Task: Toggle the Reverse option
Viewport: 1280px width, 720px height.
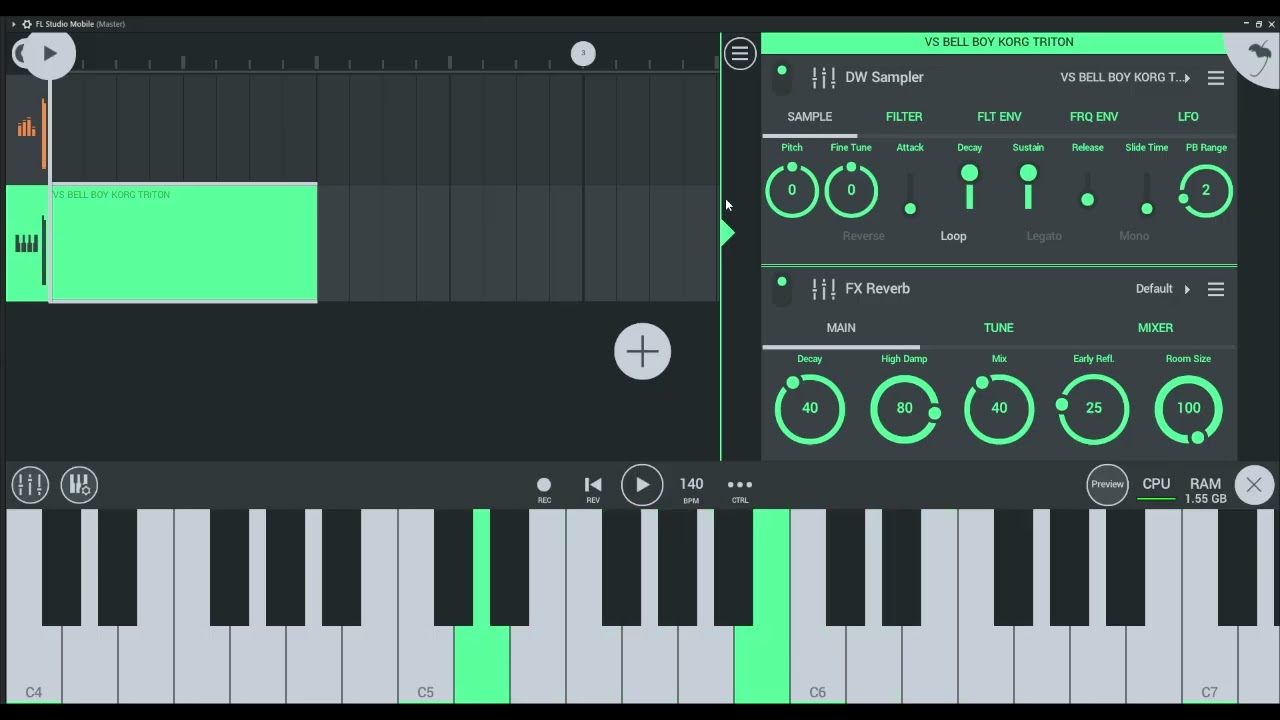Action: pos(864,236)
